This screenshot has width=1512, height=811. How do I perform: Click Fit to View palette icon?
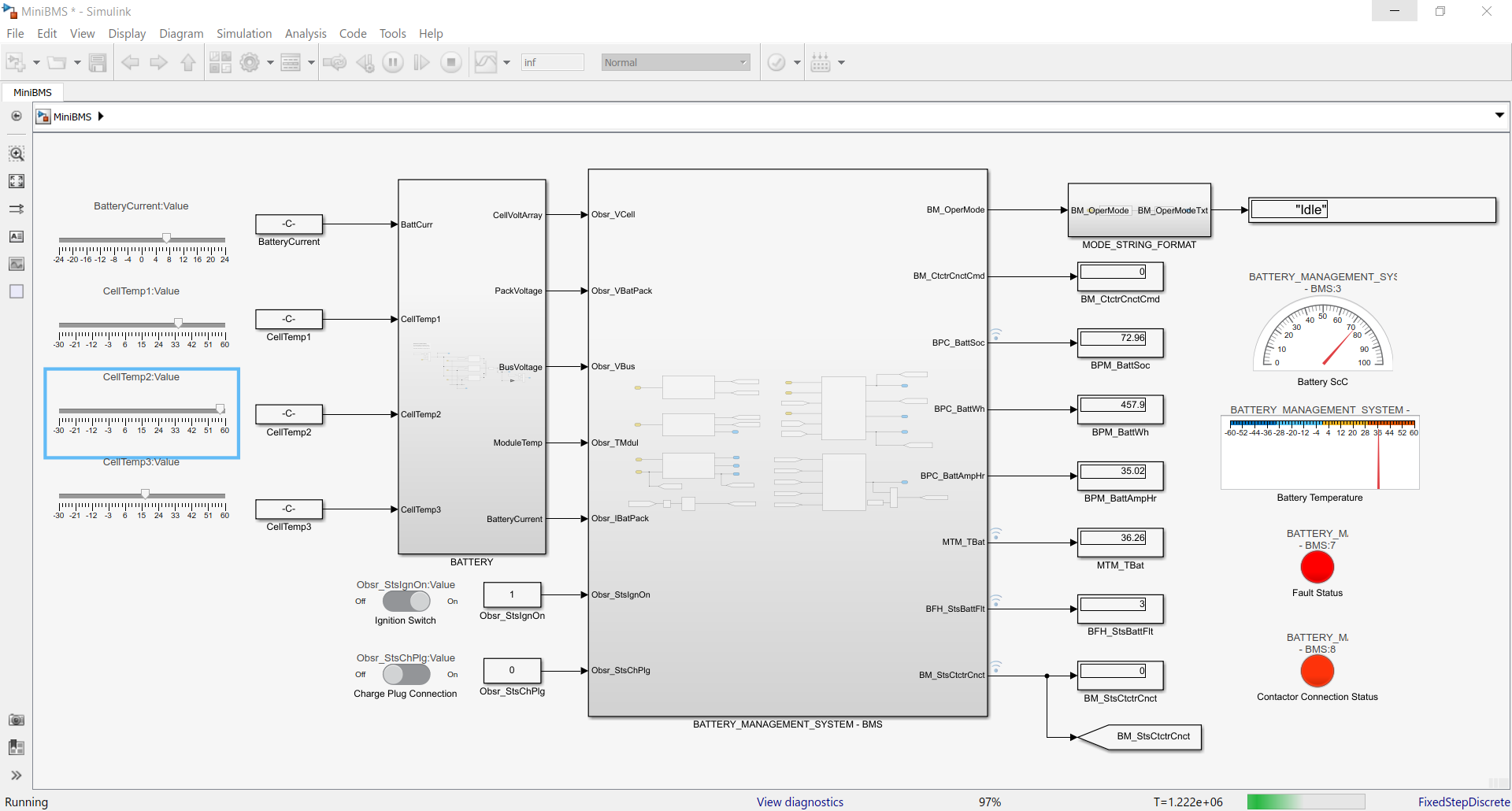[17, 181]
